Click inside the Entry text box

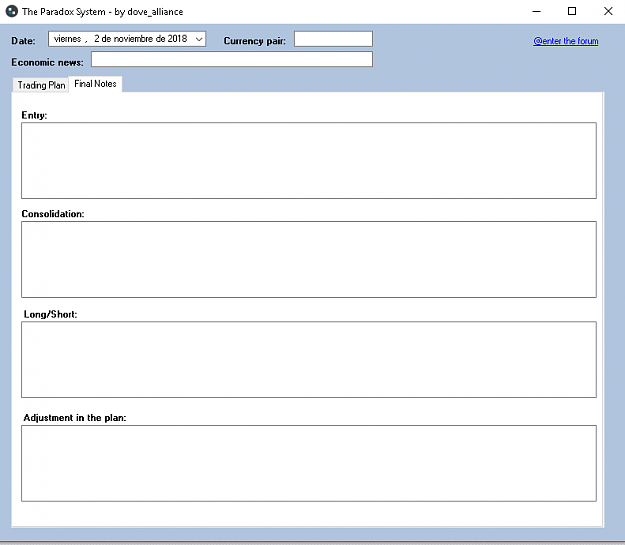[309, 160]
